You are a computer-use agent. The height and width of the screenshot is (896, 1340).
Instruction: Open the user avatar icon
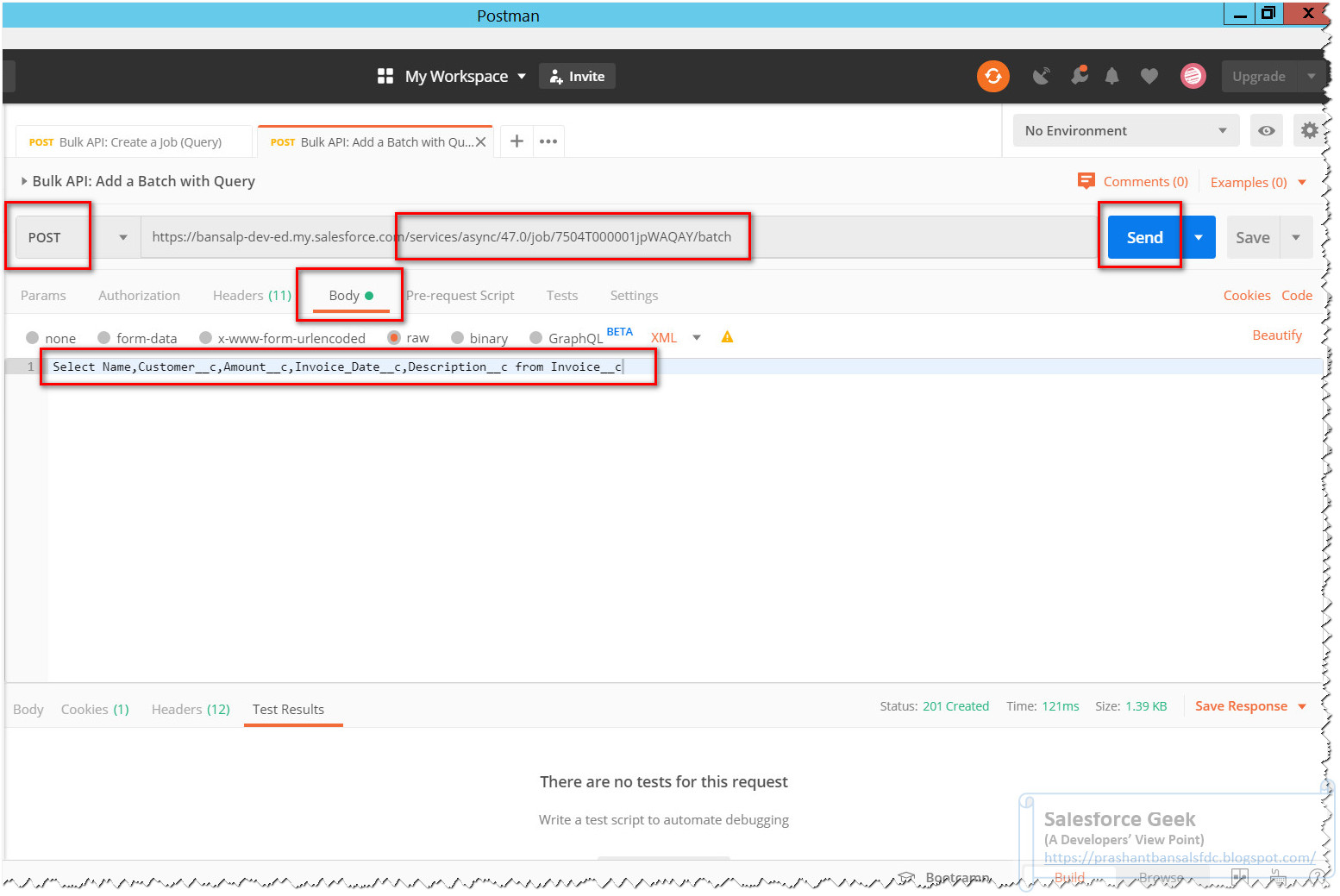(1193, 76)
